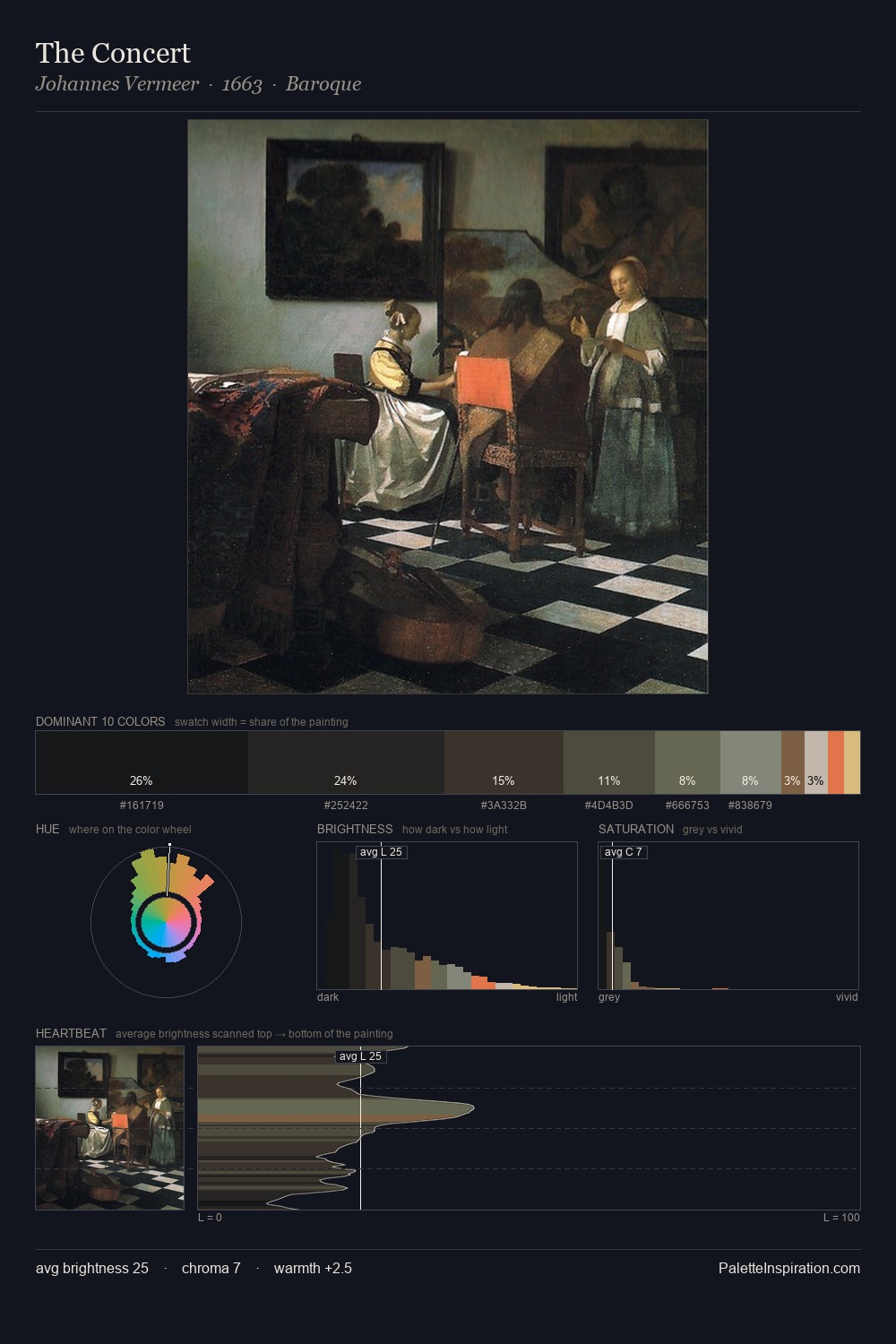Image resolution: width=896 pixels, height=1344 pixels.
Task: Click the brown 3% swatch
Action: tap(793, 762)
